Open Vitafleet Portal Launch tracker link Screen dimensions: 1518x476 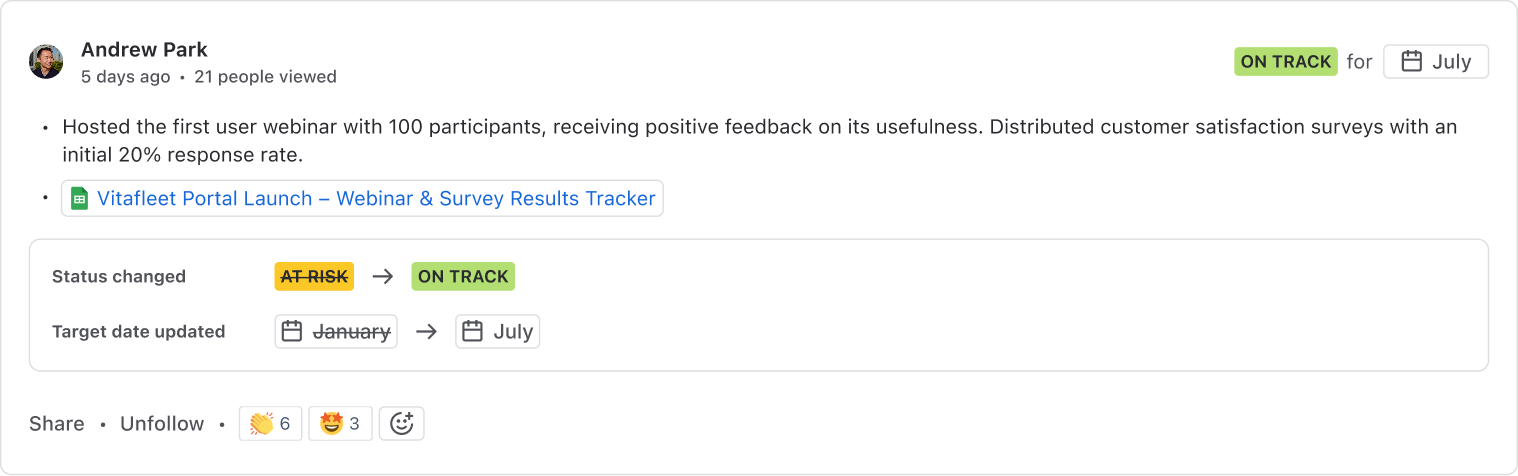point(376,198)
